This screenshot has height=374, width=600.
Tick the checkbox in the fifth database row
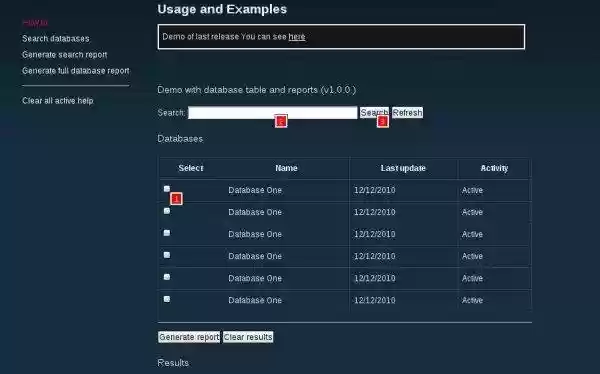coord(167,277)
